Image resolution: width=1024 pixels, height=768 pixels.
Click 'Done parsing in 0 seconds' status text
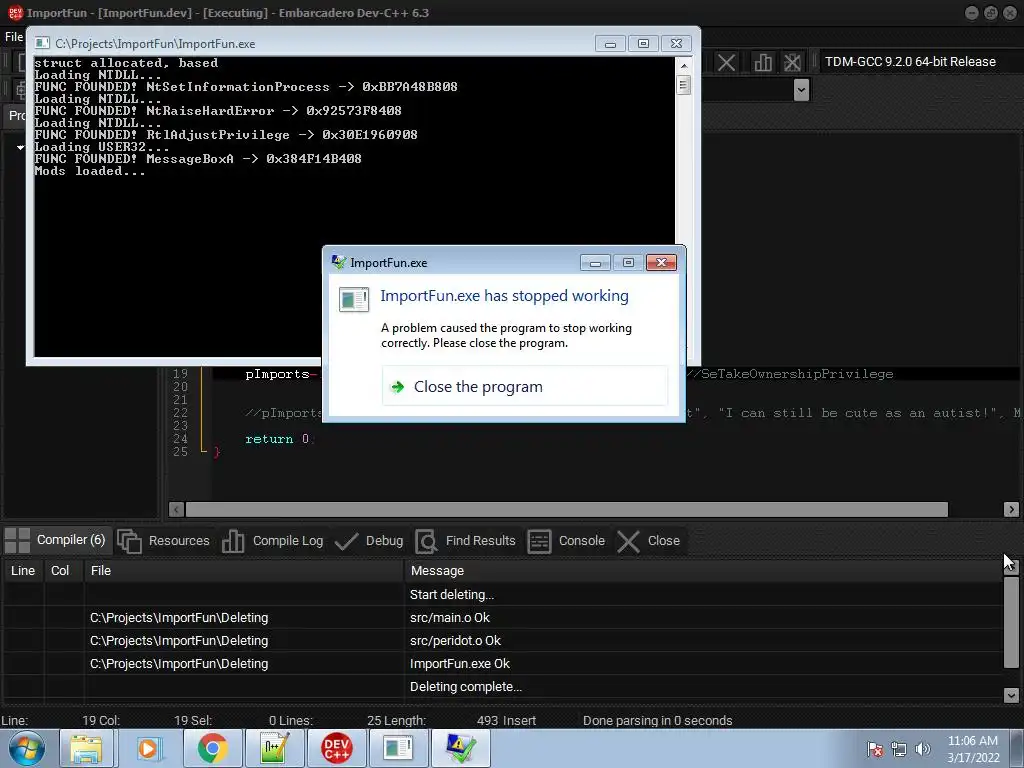point(657,720)
